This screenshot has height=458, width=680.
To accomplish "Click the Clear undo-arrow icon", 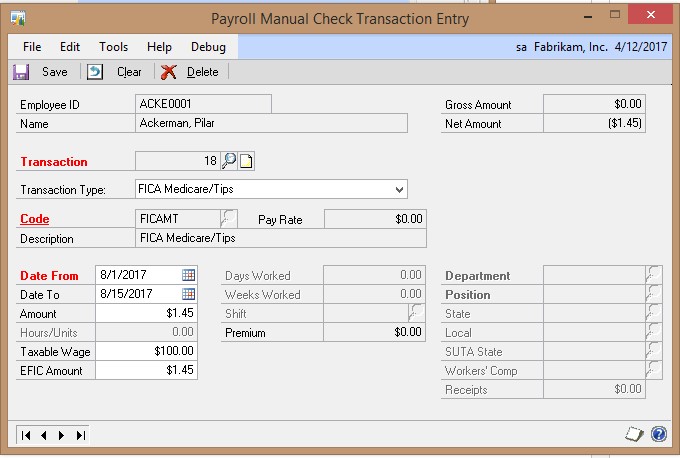I will point(95,72).
